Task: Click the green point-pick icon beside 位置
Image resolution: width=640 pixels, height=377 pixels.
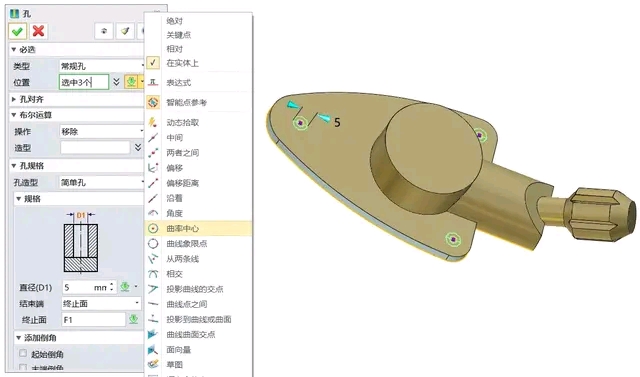Action: 131,82
